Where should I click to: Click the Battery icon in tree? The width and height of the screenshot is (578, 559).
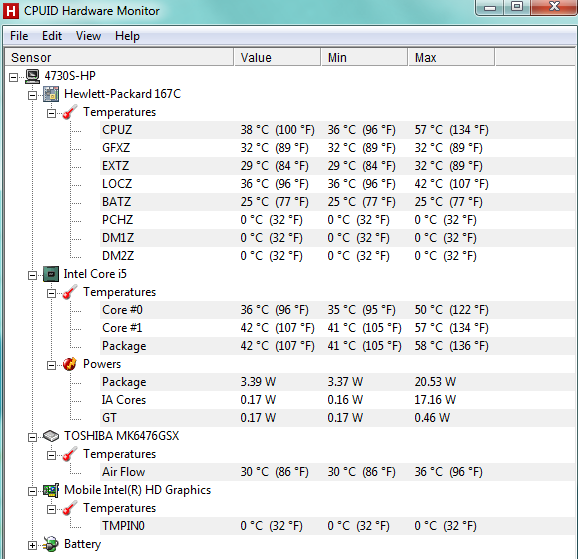coord(51,544)
